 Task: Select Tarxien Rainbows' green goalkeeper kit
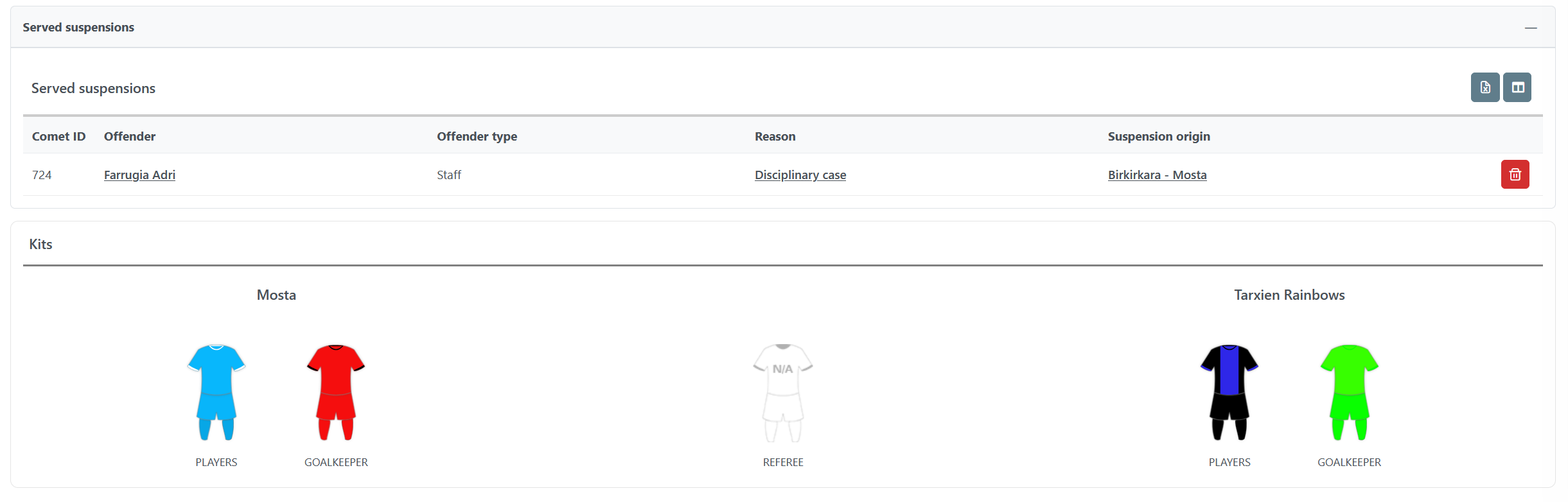point(1349,392)
